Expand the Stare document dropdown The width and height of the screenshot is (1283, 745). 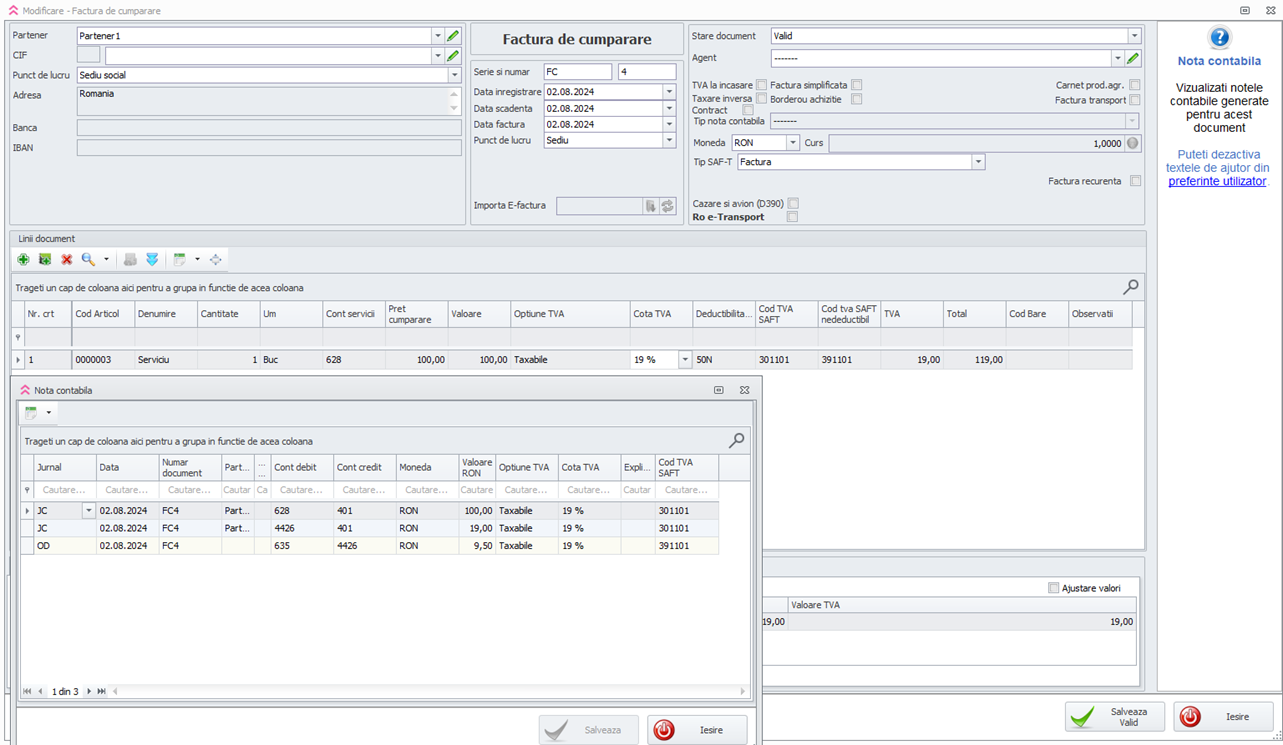(x=1134, y=36)
